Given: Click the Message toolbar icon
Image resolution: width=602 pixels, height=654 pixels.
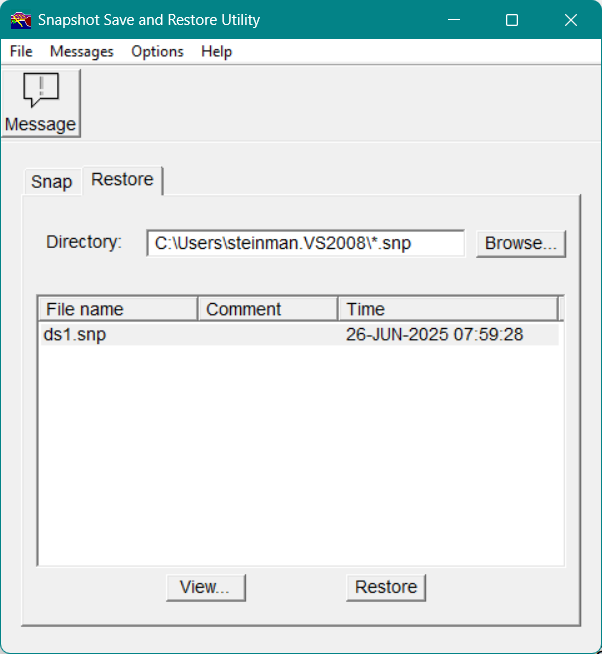Looking at the screenshot, I should click(x=40, y=103).
